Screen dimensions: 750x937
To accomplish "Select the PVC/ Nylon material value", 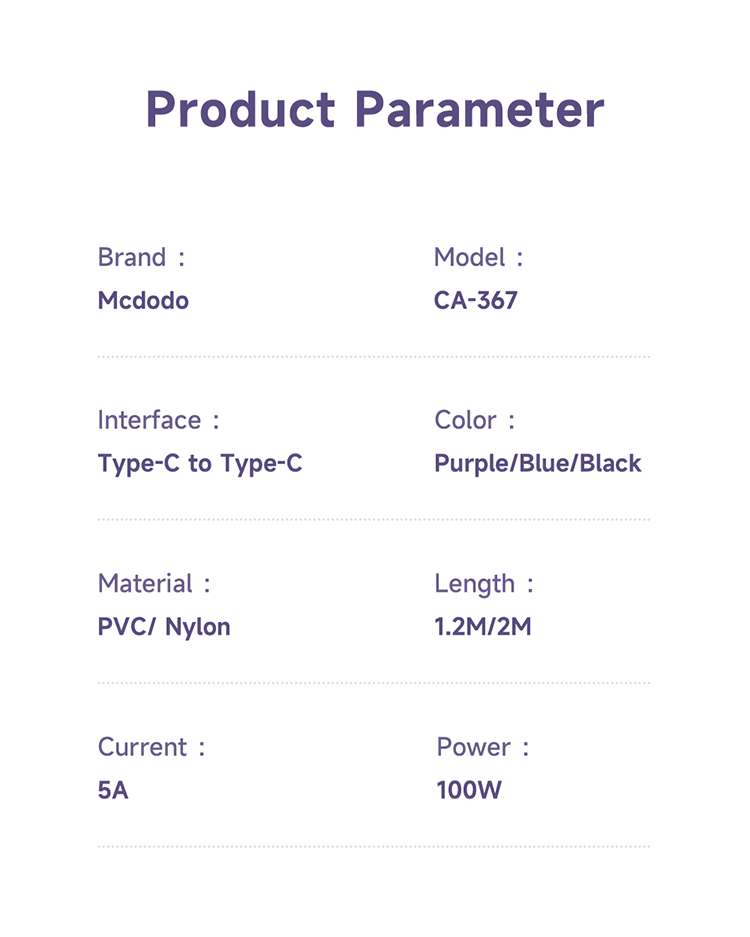I will [164, 628].
